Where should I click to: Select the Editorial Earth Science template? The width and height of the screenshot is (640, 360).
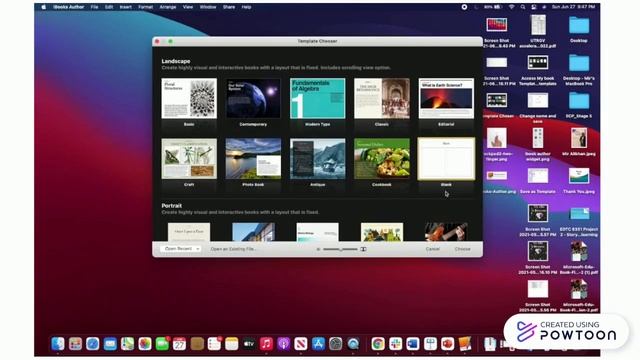click(x=446, y=98)
